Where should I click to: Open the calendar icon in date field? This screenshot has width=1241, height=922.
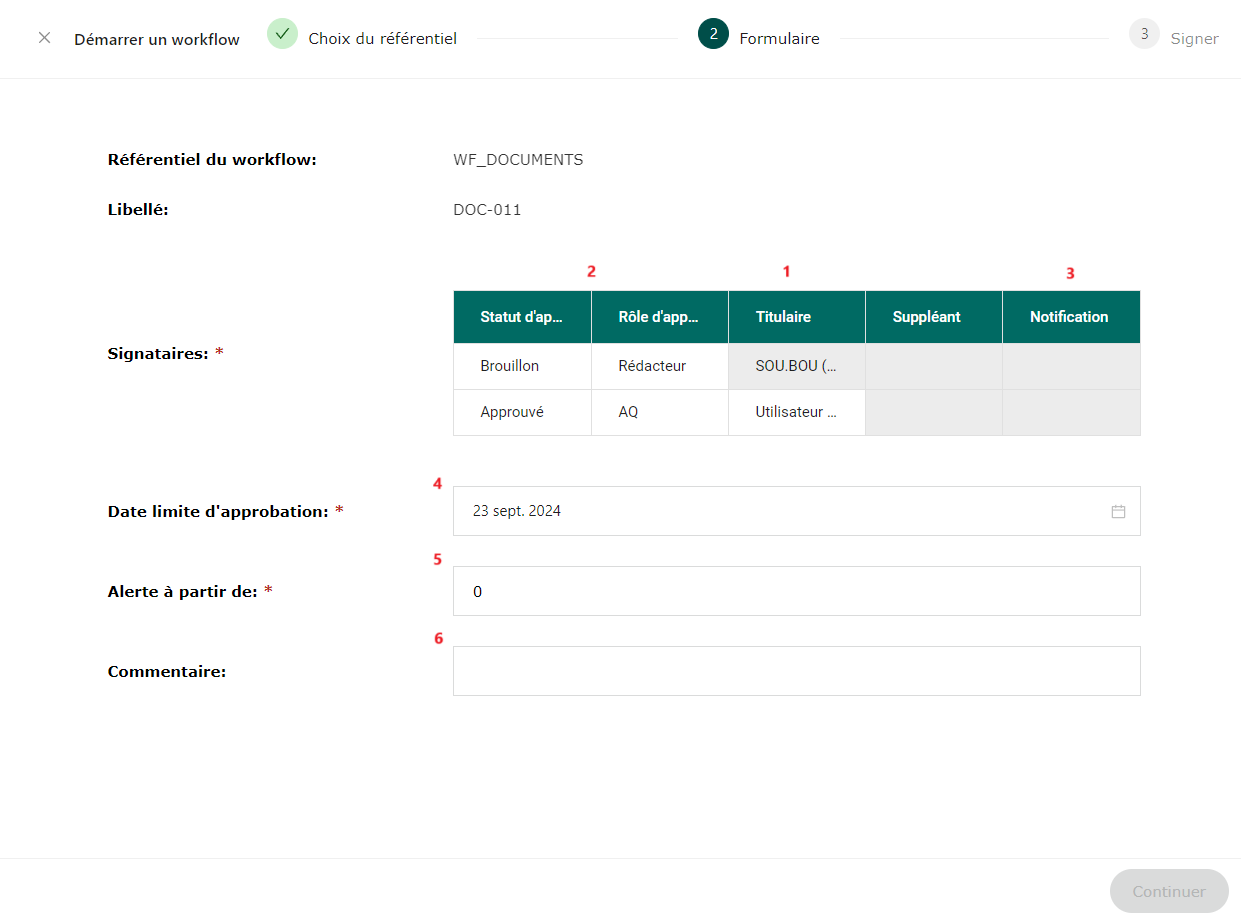[x=1118, y=511]
